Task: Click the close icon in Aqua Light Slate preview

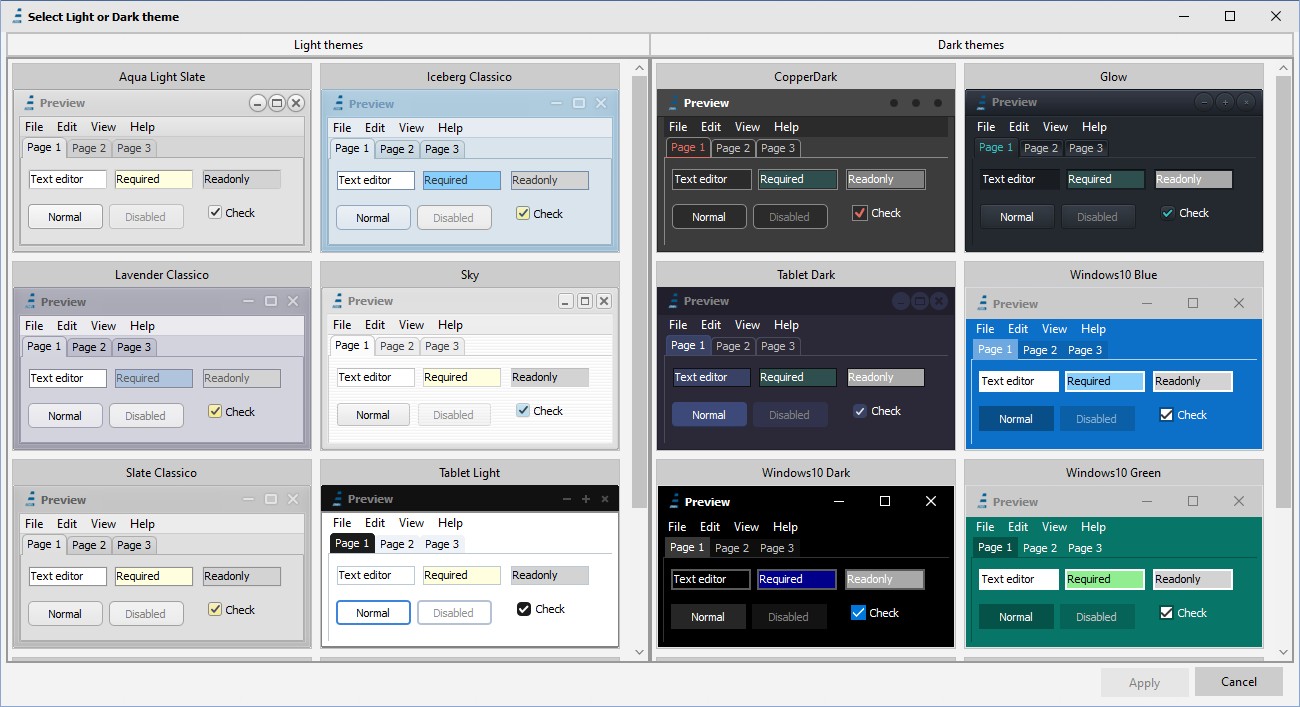Action: tap(296, 103)
